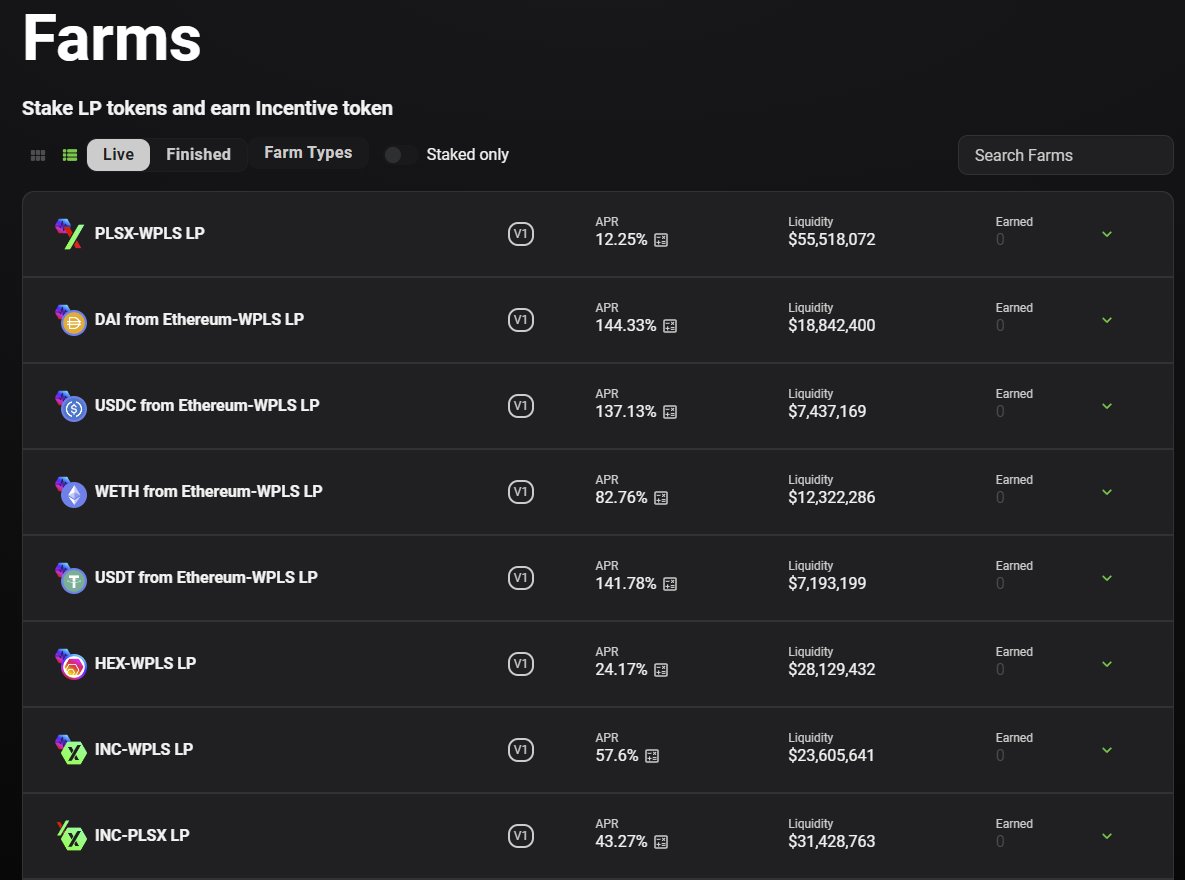Click WETH from Ethereum-WPLS LP name
The image size is (1185, 880).
coord(209,492)
